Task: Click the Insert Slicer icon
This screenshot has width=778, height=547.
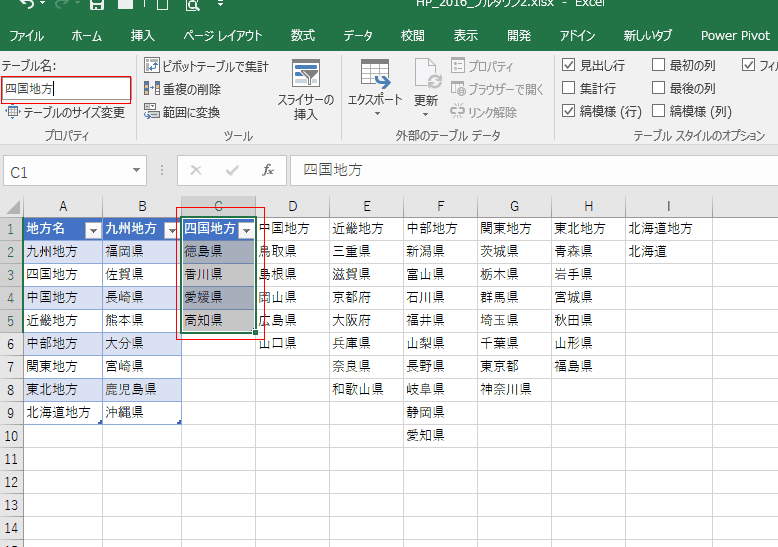Action: coord(305,76)
